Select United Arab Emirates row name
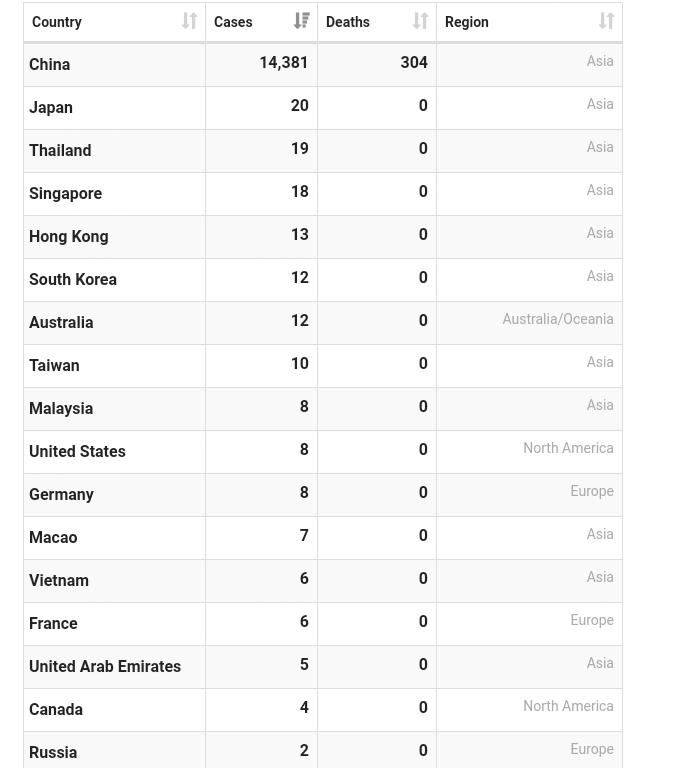Image resolution: width=683 pixels, height=768 pixels. (105, 667)
